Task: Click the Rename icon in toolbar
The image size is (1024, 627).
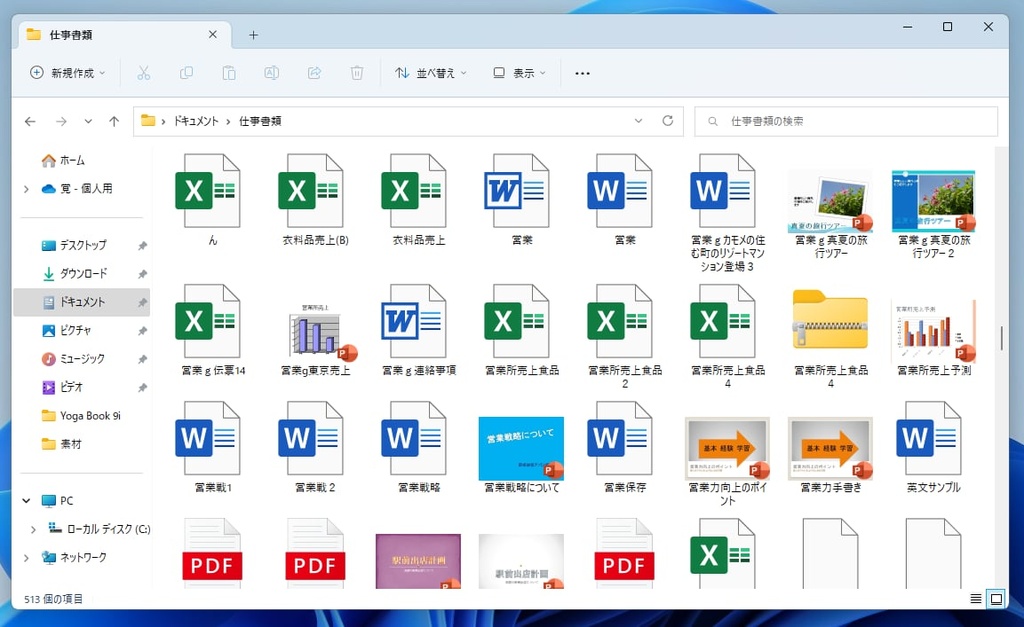Action: [272, 73]
